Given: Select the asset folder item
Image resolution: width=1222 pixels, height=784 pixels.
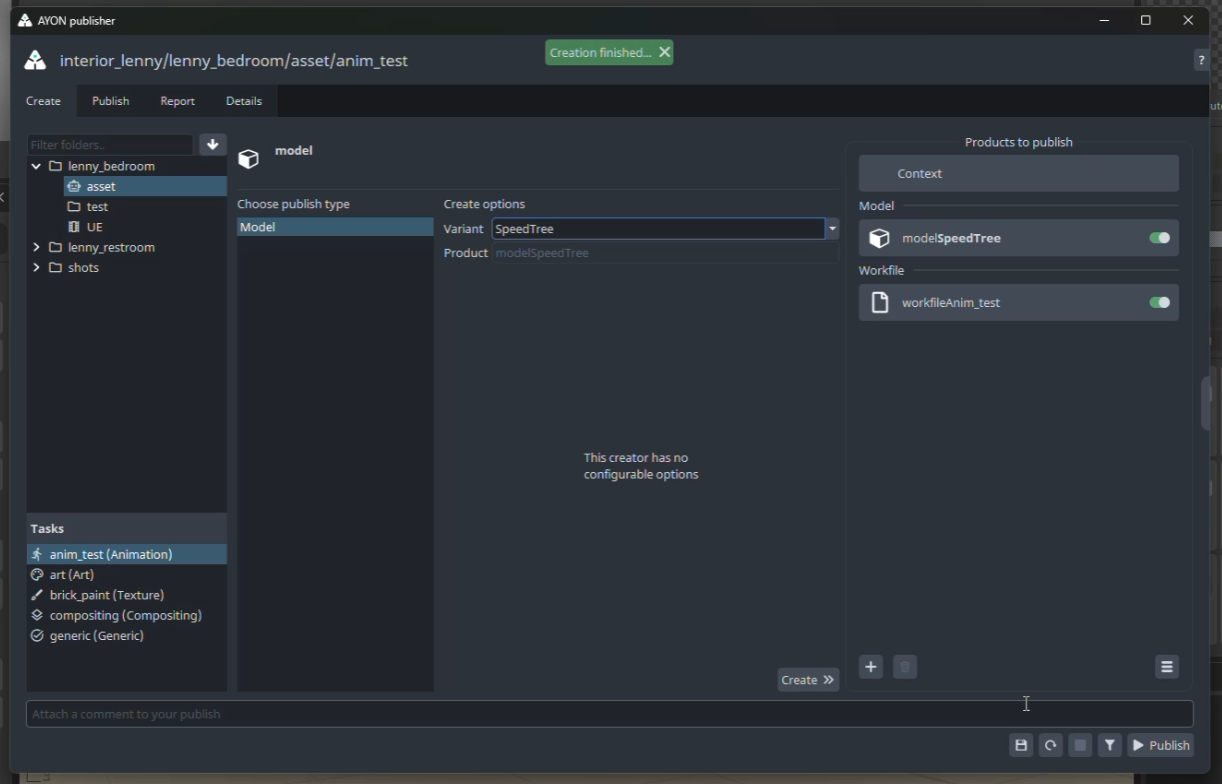Looking at the screenshot, I should 145,186.
